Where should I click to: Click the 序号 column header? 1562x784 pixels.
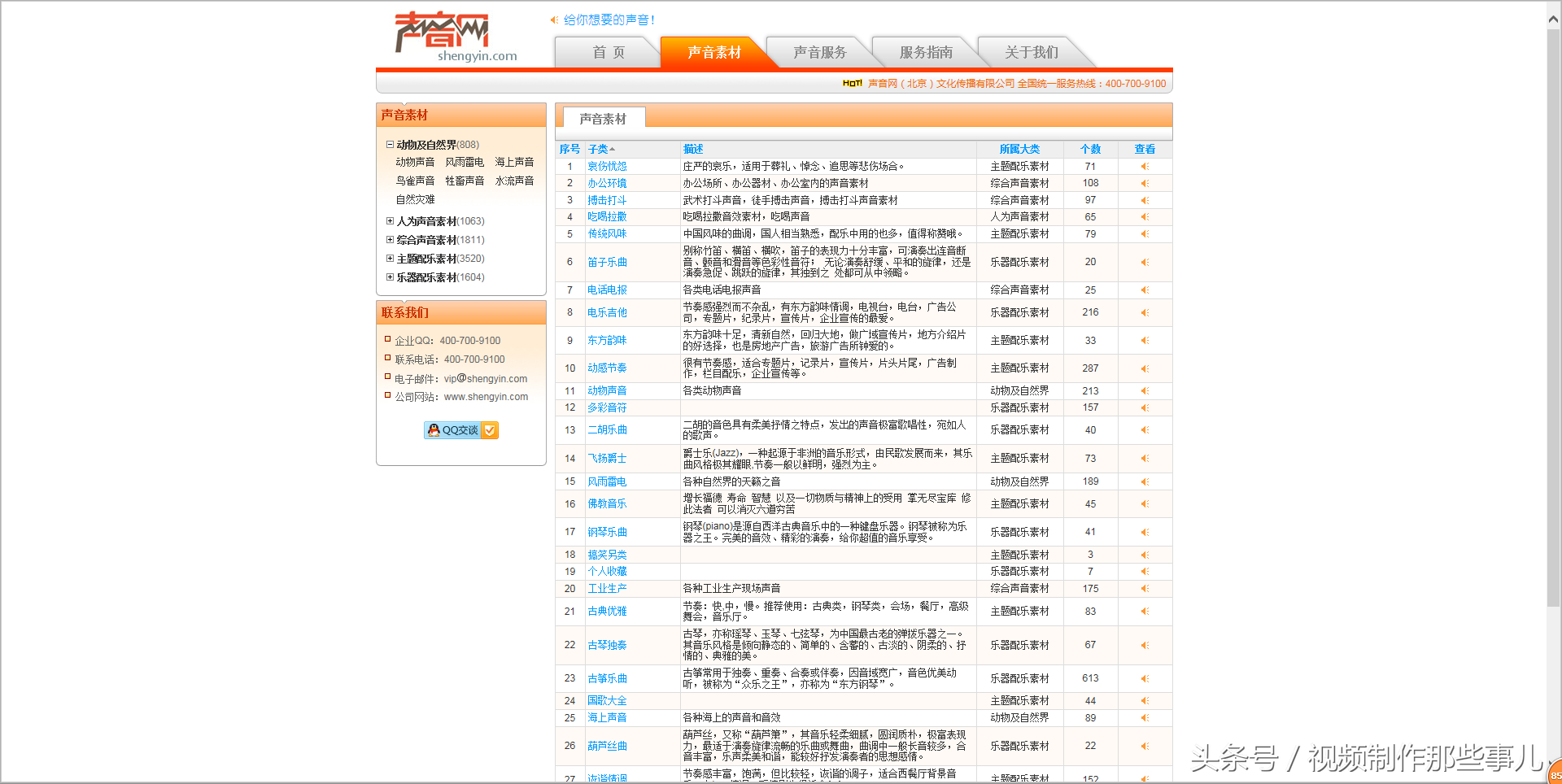(569, 150)
